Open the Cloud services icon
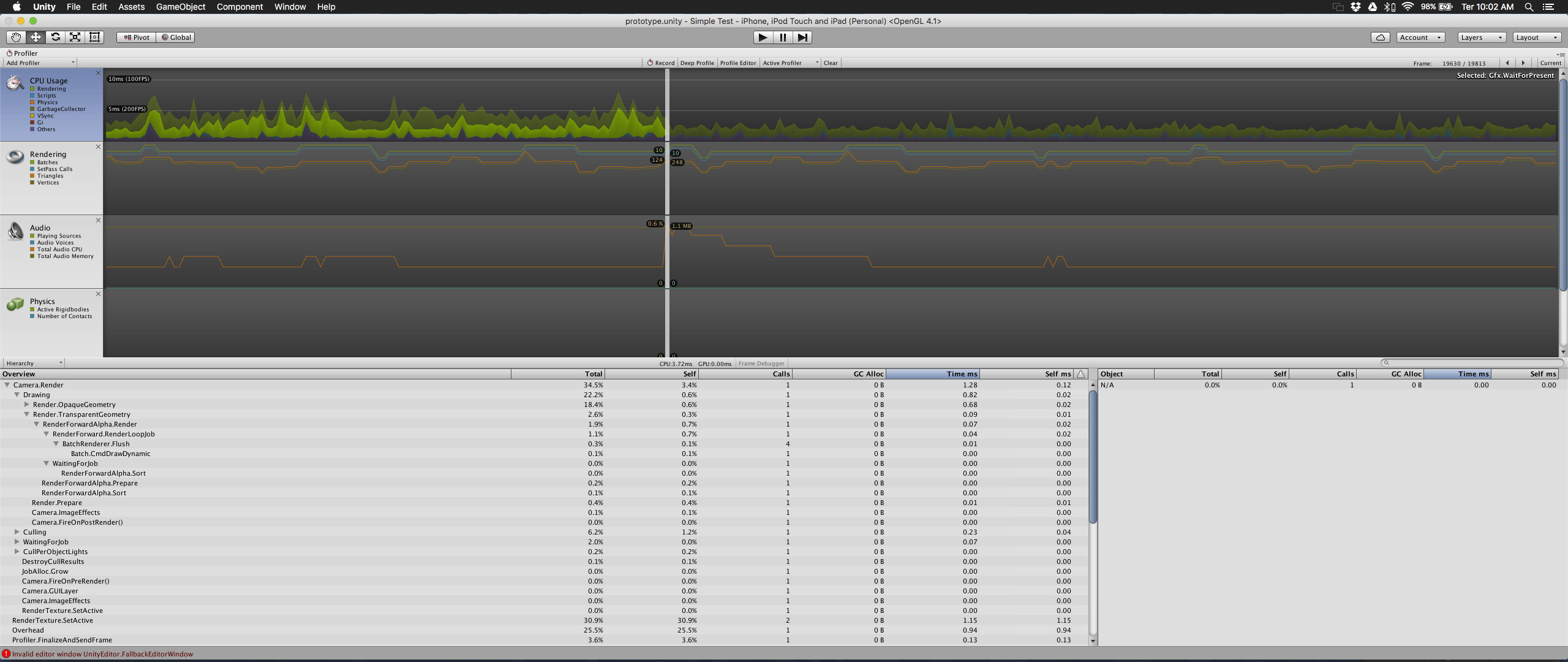 point(1380,37)
